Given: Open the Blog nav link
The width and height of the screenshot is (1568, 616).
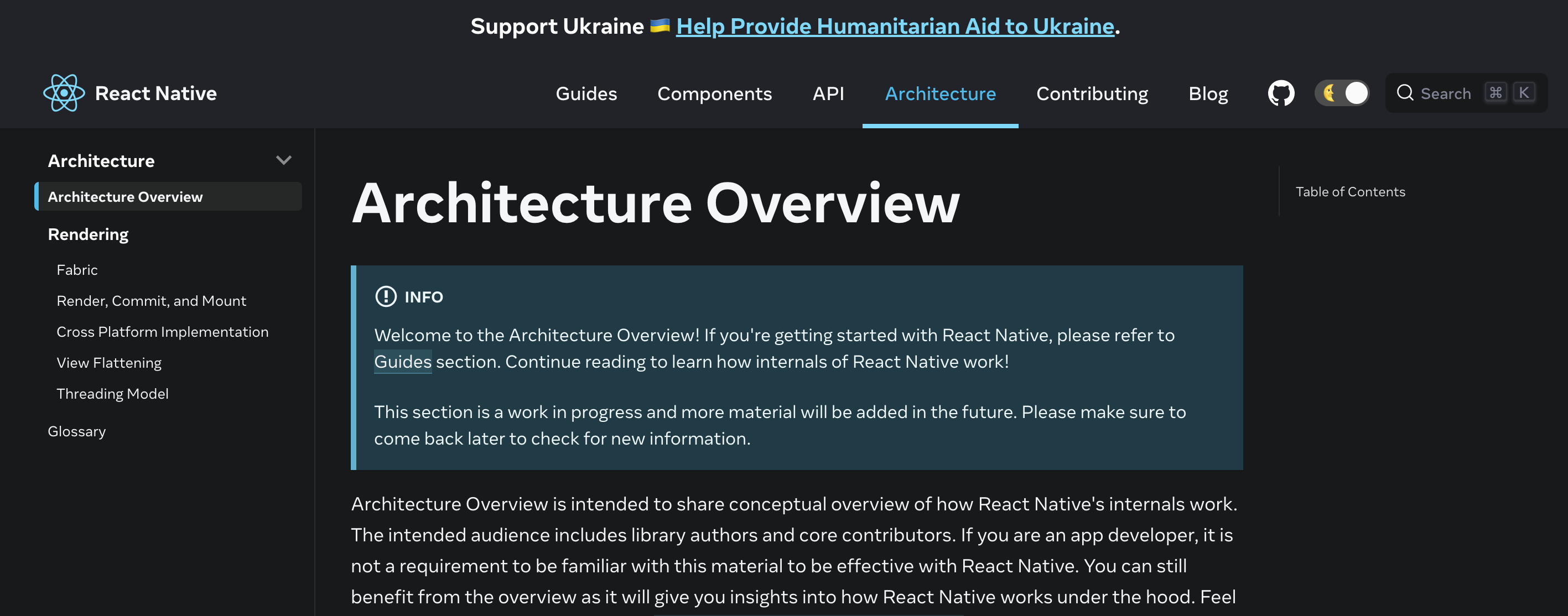Looking at the screenshot, I should [1208, 93].
